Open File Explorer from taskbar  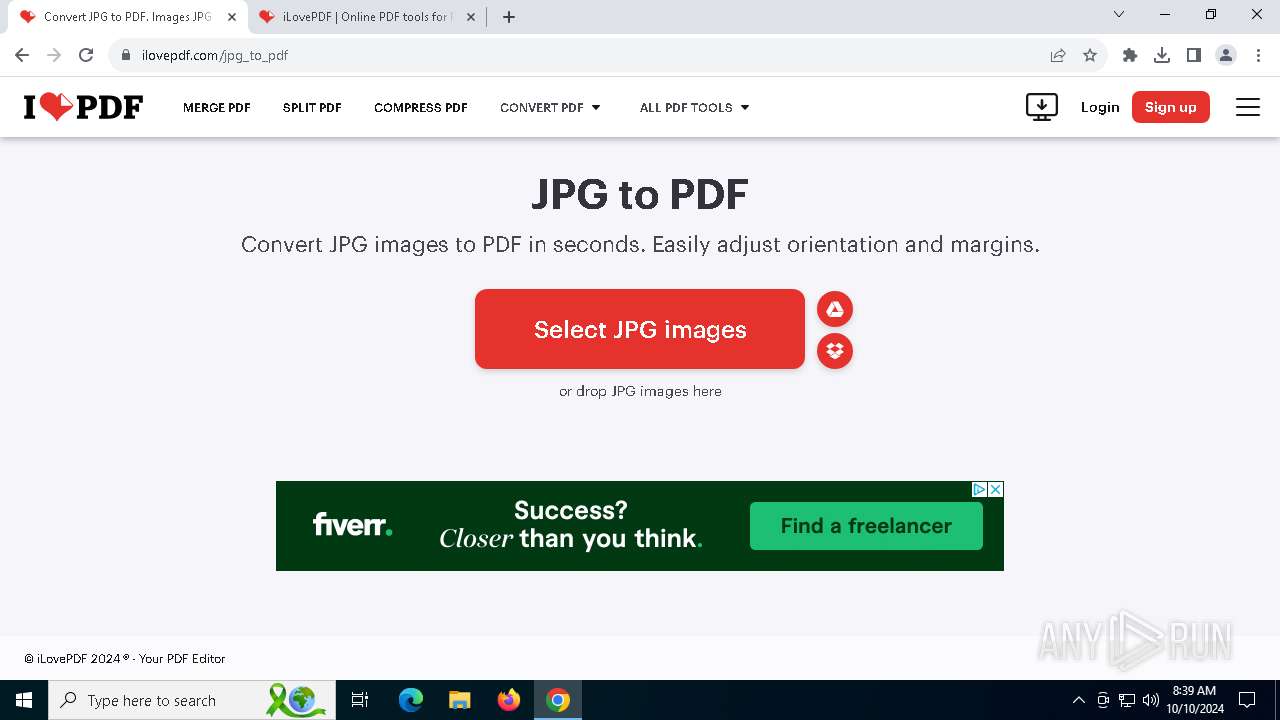pyautogui.click(x=460, y=700)
